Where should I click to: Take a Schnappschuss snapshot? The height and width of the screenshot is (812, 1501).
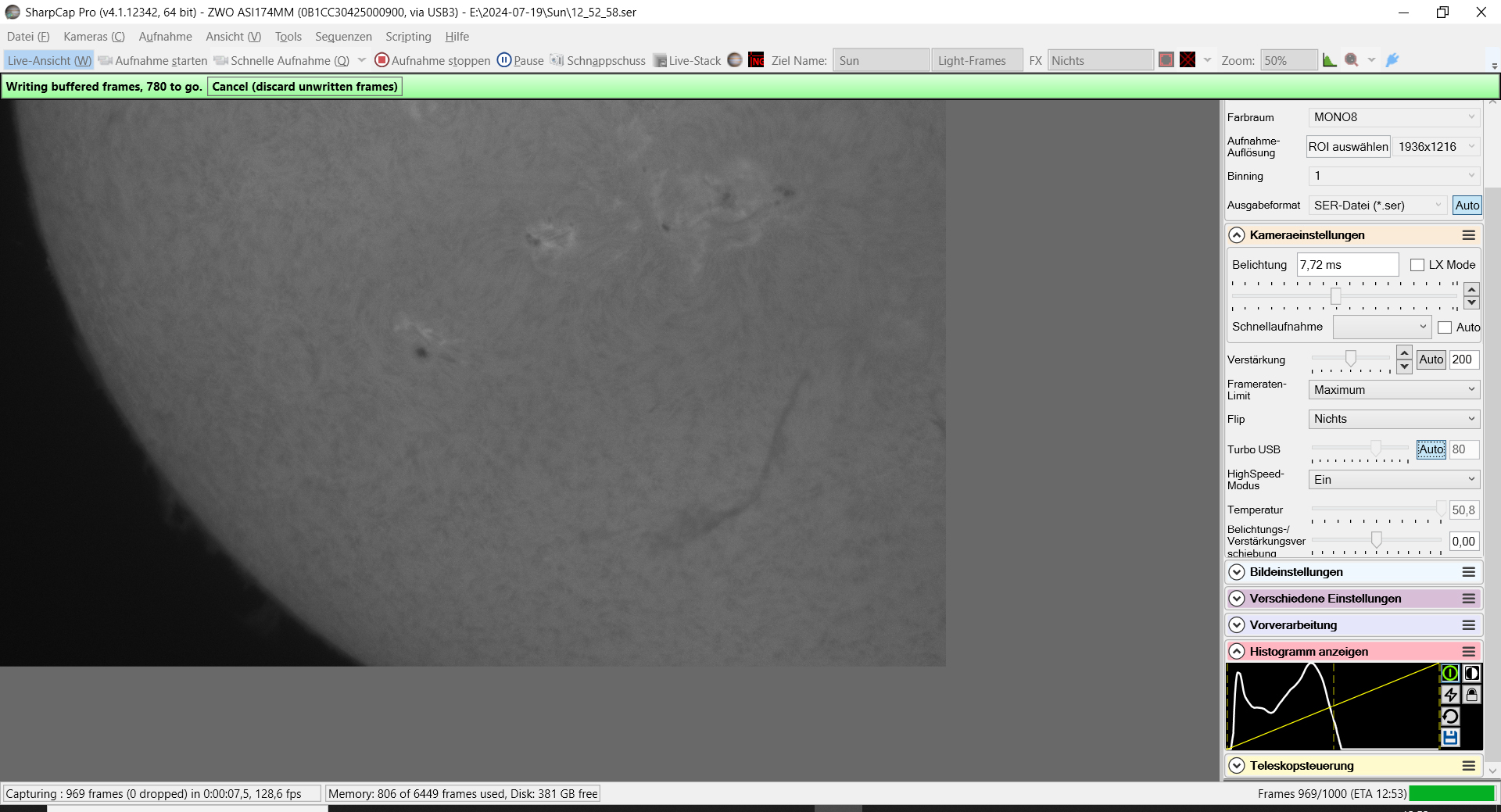[x=598, y=60]
